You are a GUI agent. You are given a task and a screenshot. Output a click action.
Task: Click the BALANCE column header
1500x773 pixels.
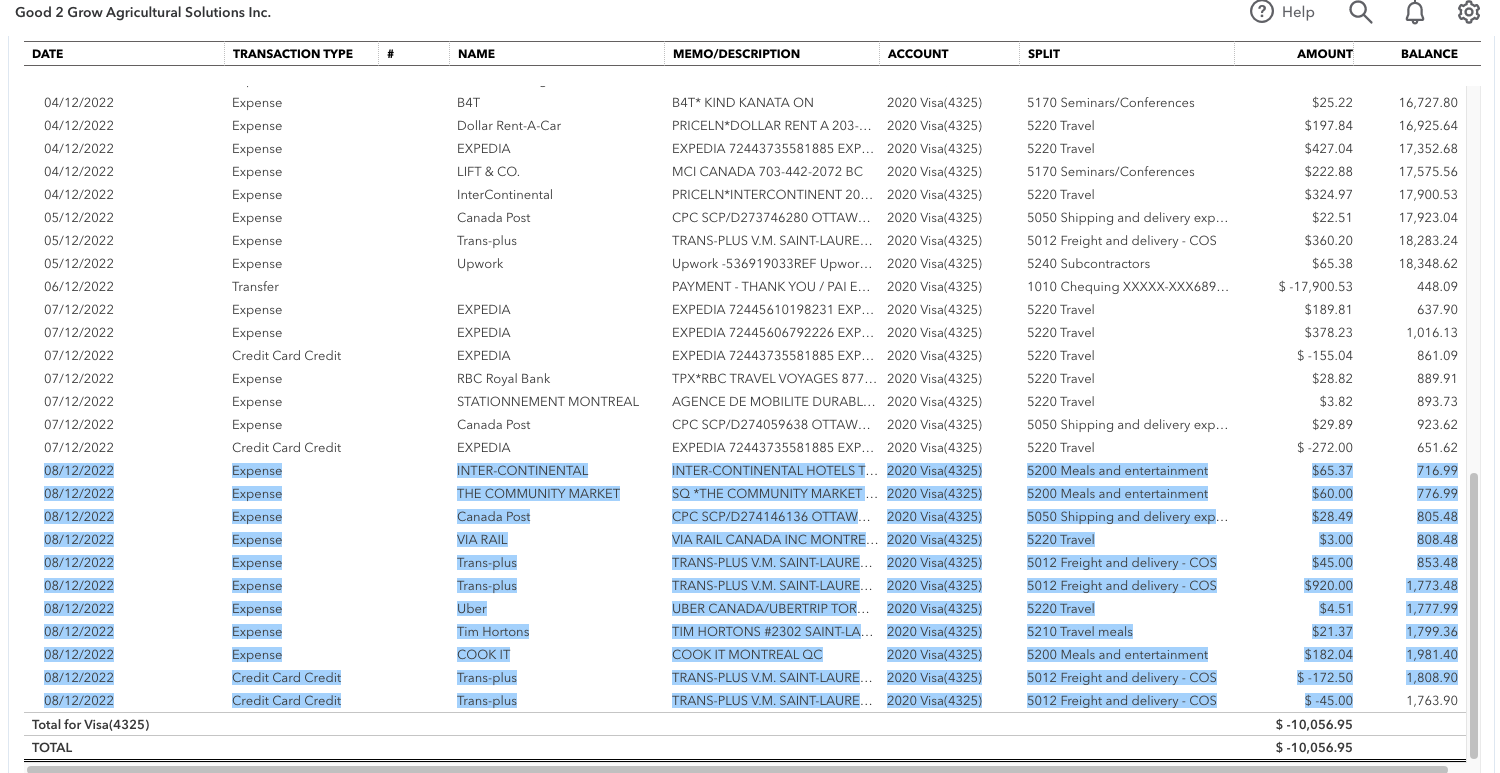coord(1429,54)
